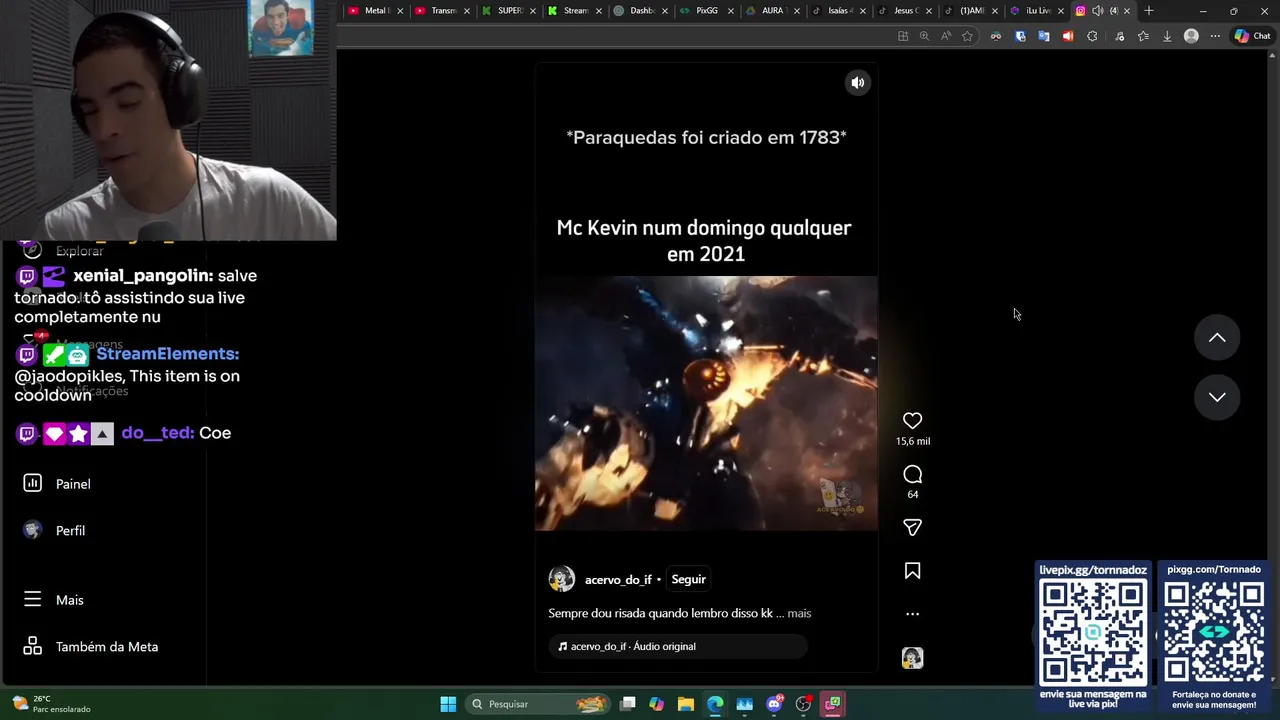
Task: Switch to the 'iLu Live' Twitch tab
Action: [x=1036, y=11]
